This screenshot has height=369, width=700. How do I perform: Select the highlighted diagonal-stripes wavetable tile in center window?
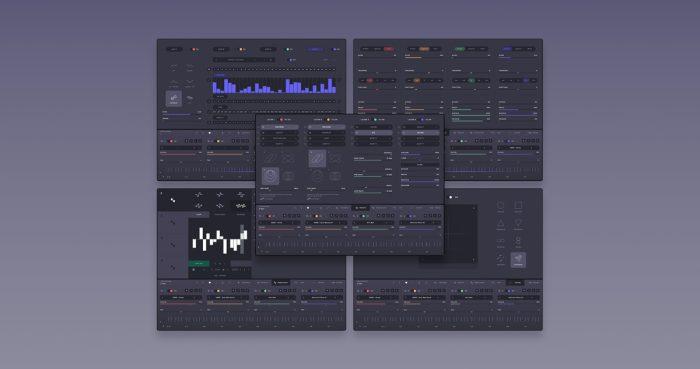[x=317, y=158]
